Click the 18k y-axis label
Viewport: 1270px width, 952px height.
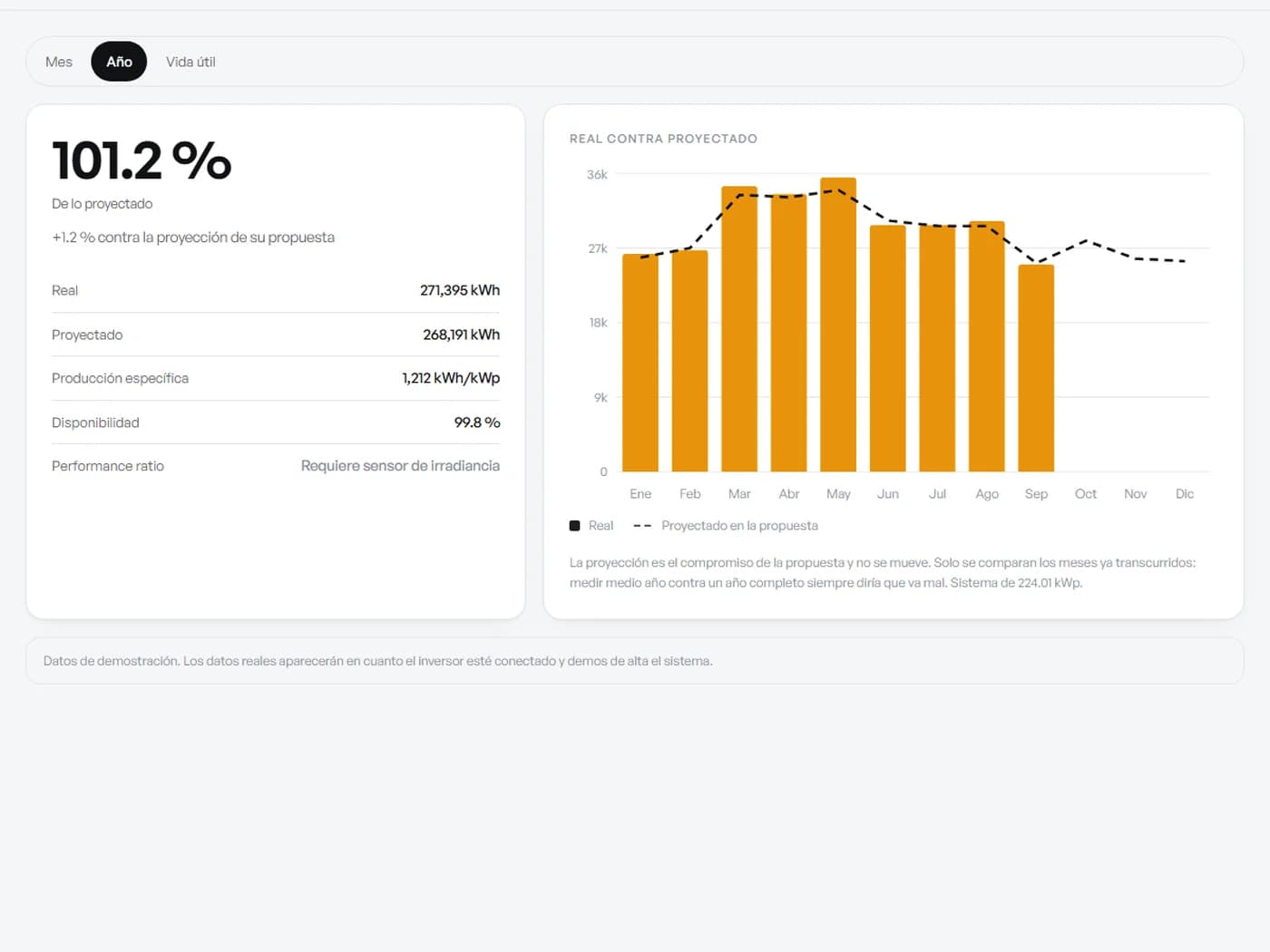pos(598,323)
